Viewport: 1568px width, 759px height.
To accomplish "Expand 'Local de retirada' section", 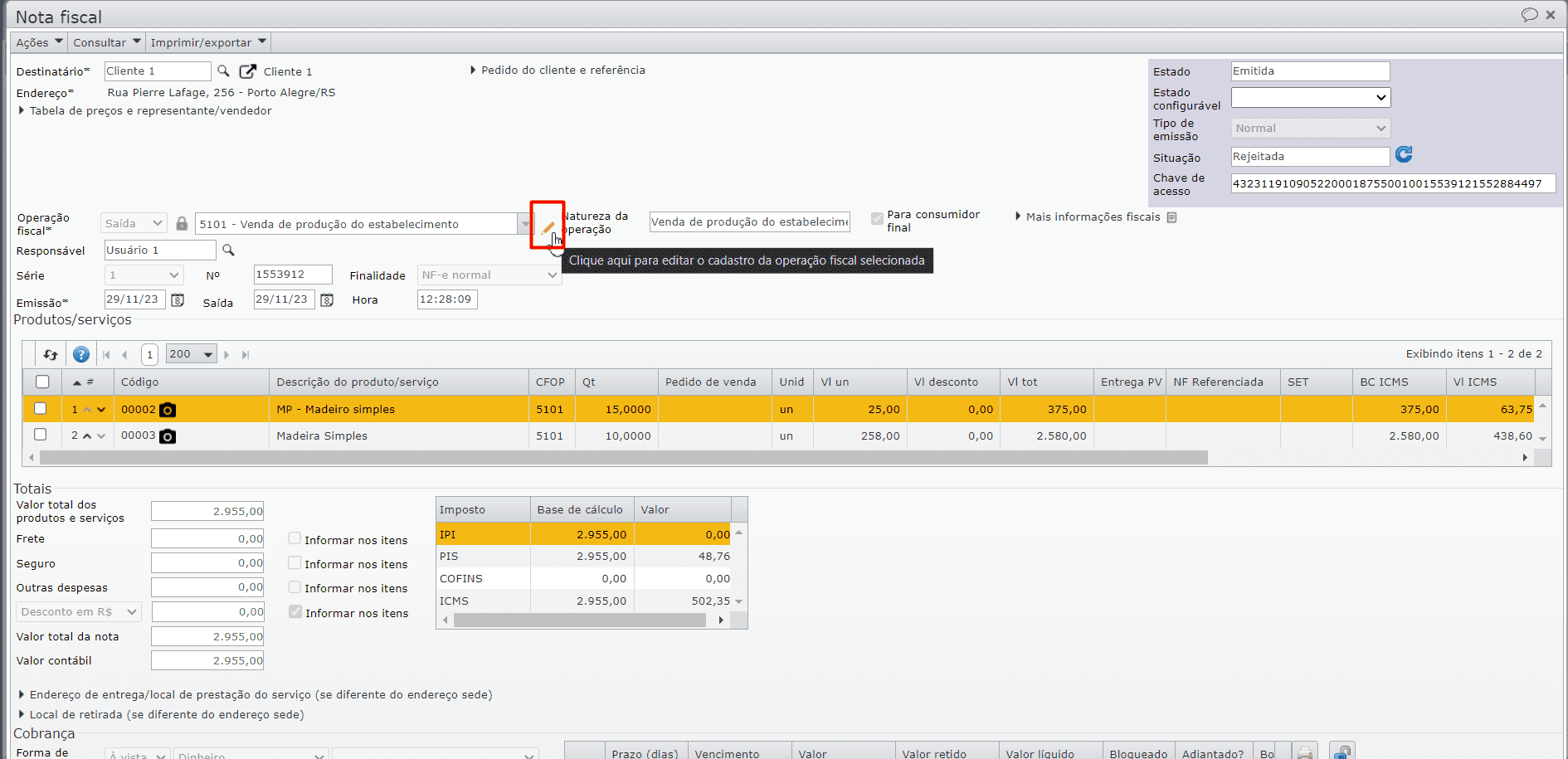I will 161,715.
